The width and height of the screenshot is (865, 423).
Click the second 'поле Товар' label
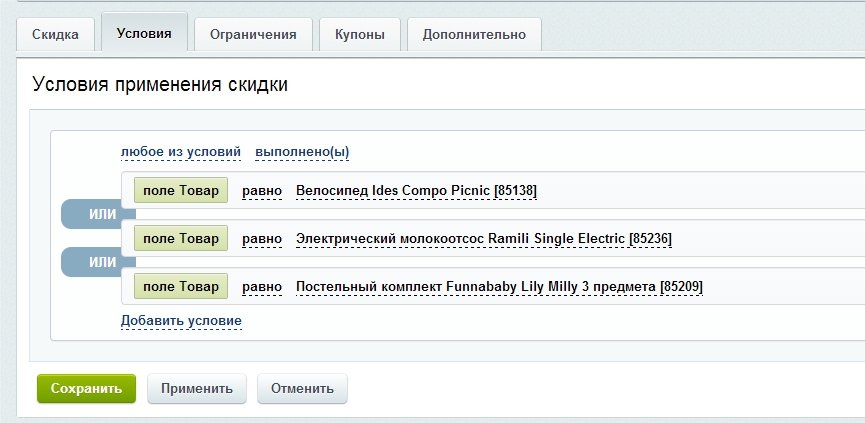pos(181,238)
